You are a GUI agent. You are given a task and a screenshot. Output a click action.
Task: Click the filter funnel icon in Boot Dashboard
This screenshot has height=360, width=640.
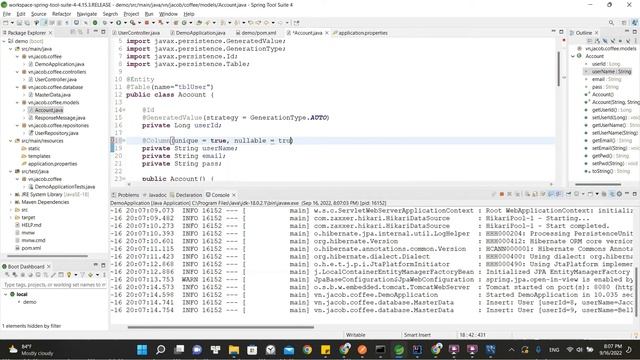point(82,275)
